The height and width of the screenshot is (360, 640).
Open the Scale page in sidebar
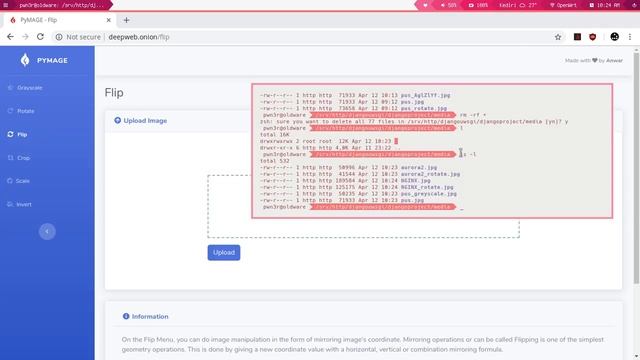[18, 181]
